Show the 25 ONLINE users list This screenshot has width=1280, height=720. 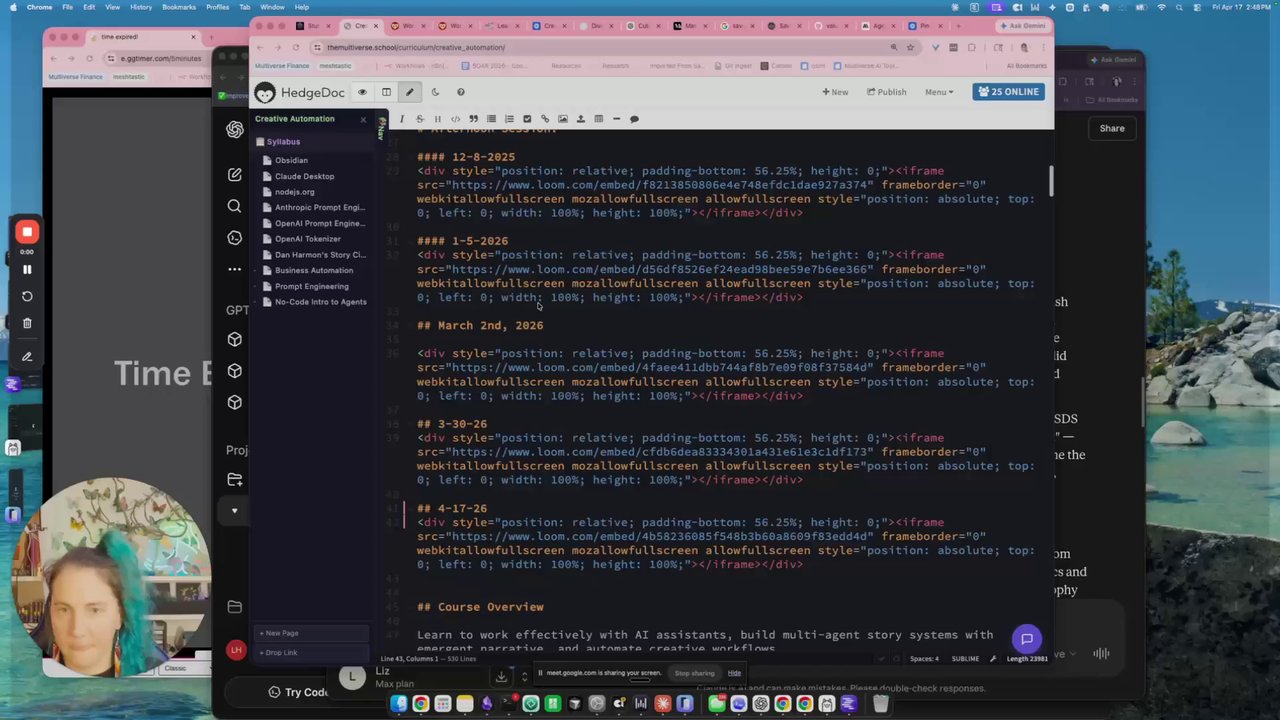tap(1009, 92)
